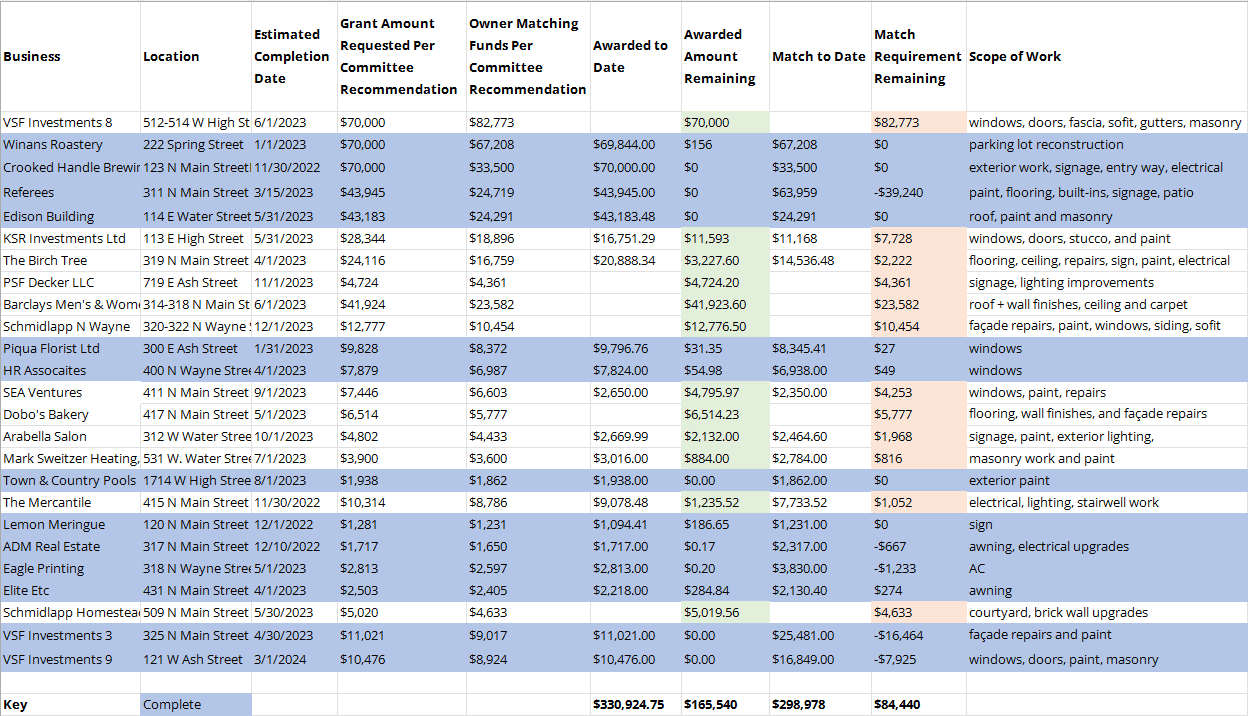
Task: Click the -$39,240 match remaining cell
Action: pyautogui.click(x=899, y=193)
